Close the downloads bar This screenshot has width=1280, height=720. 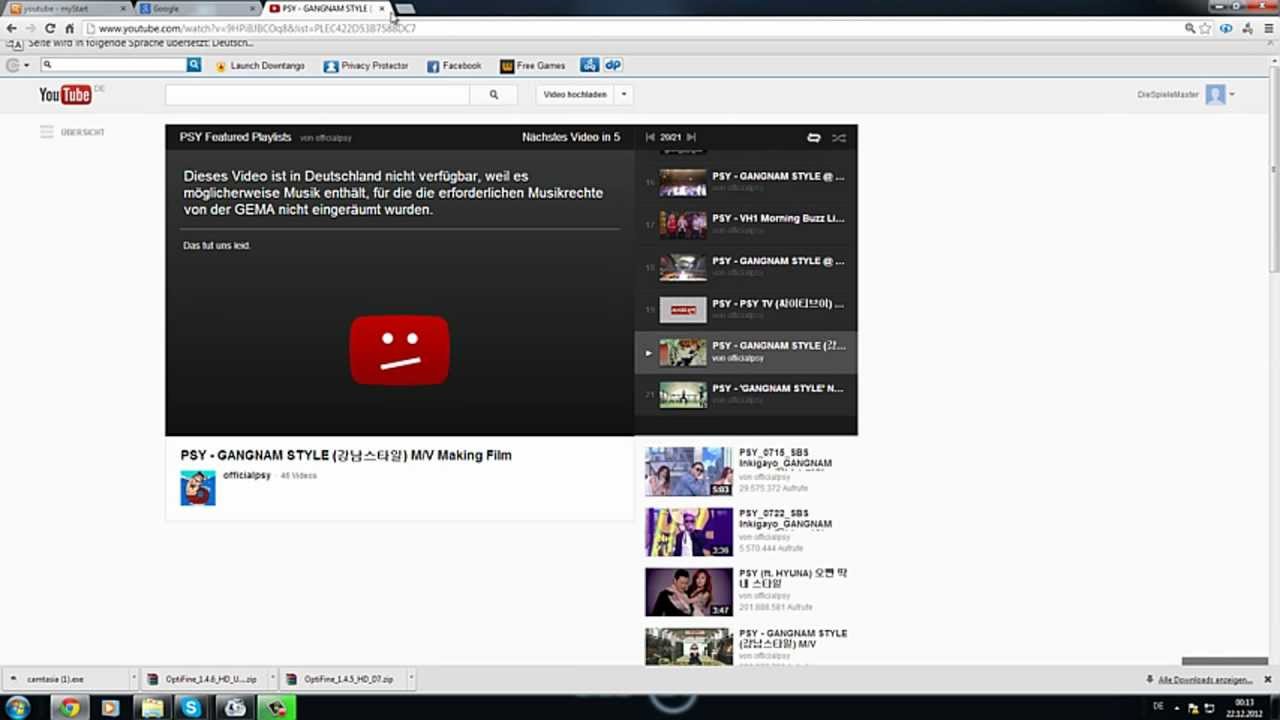click(1267, 679)
